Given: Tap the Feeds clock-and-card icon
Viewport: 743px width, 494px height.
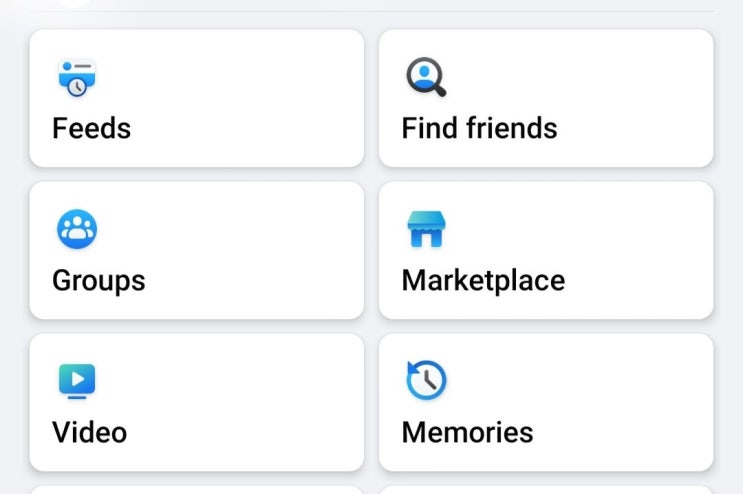Looking at the screenshot, I should 77,78.
